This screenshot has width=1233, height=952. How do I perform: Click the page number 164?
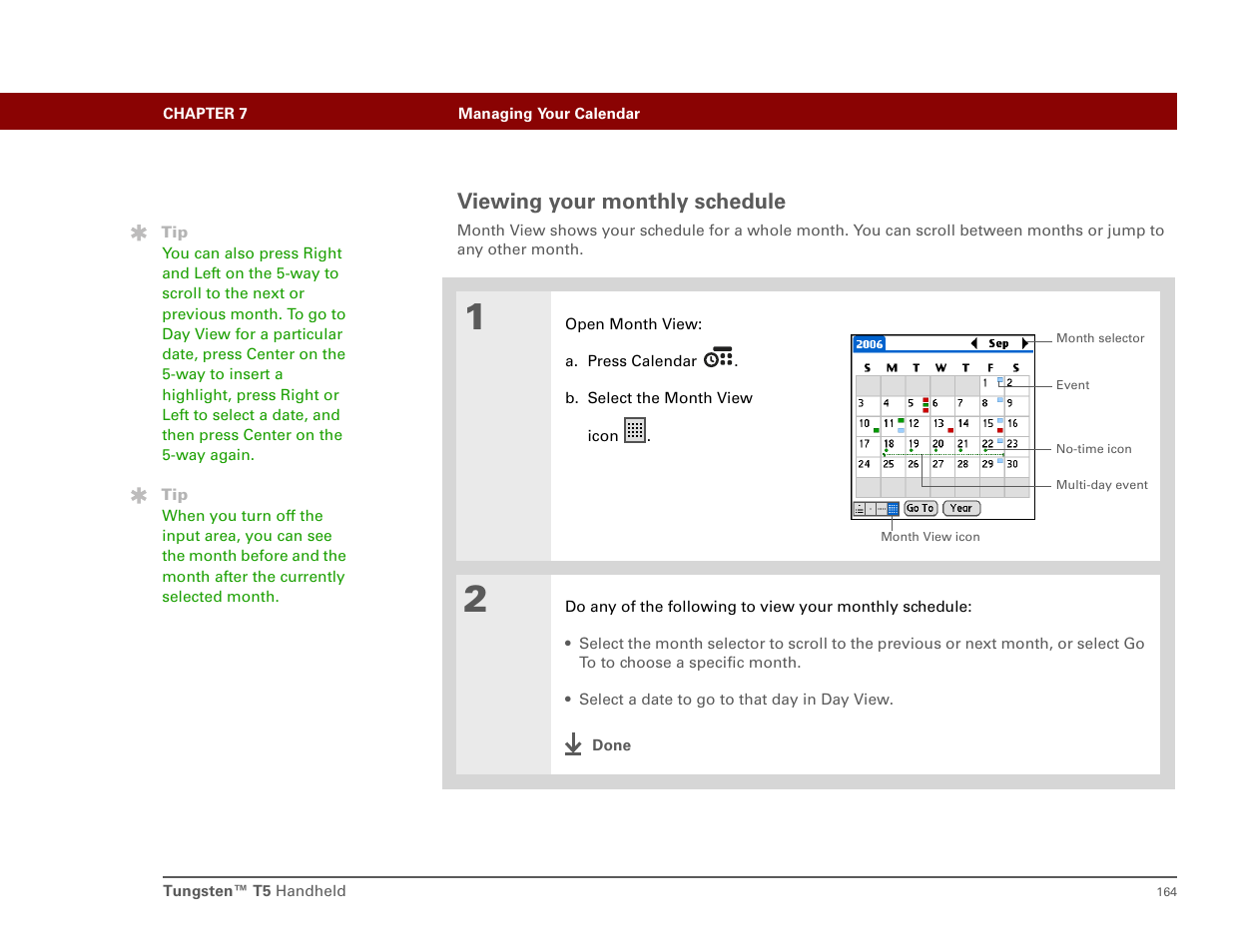(x=1167, y=892)
